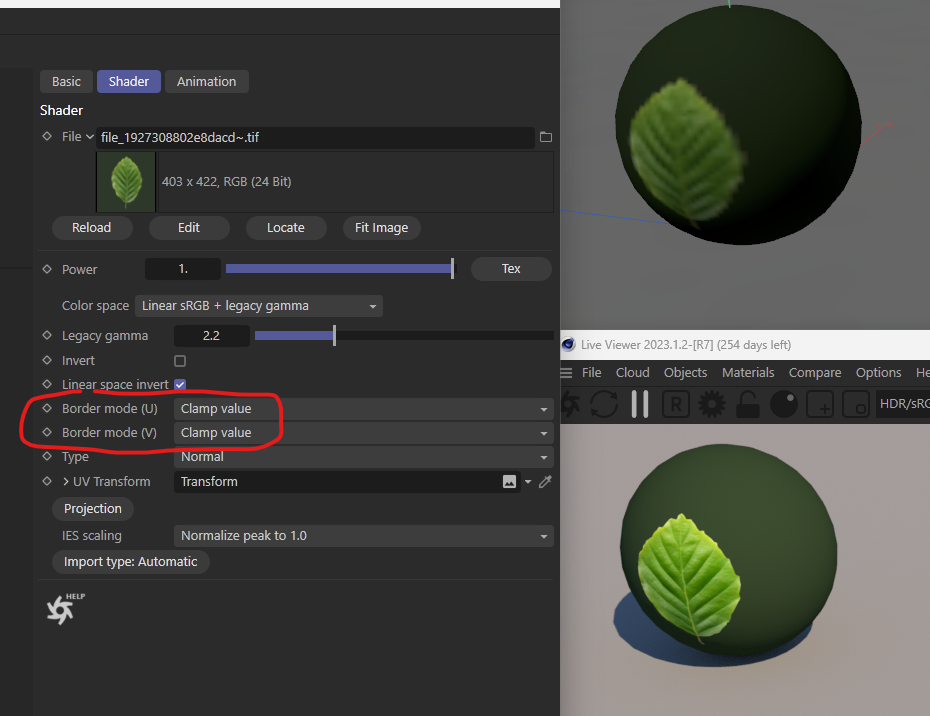Click keyframe diamond next to UV Transform
Viewport: 930px width, 716px height.
47,481
